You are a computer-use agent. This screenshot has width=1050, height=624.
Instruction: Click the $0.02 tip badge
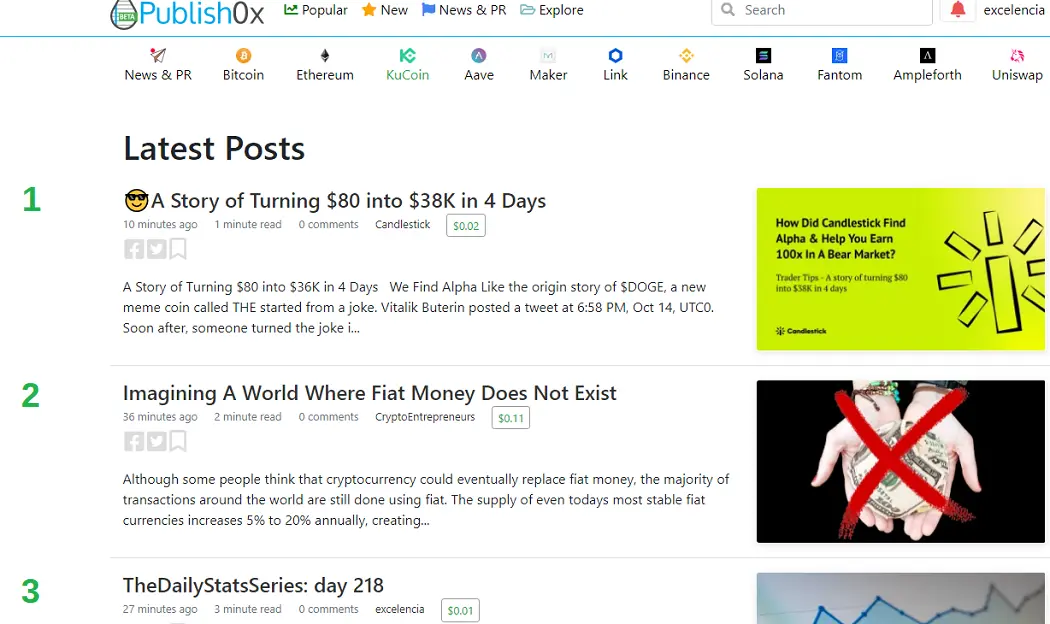pyautogui.click(x=466, y=226)
